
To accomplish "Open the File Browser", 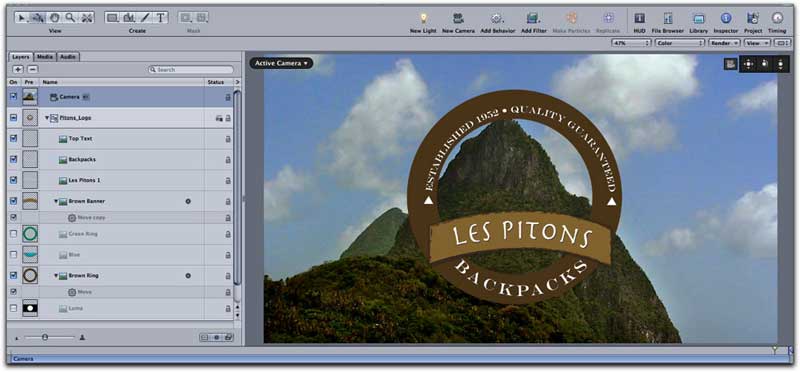I will pos(668,18).
